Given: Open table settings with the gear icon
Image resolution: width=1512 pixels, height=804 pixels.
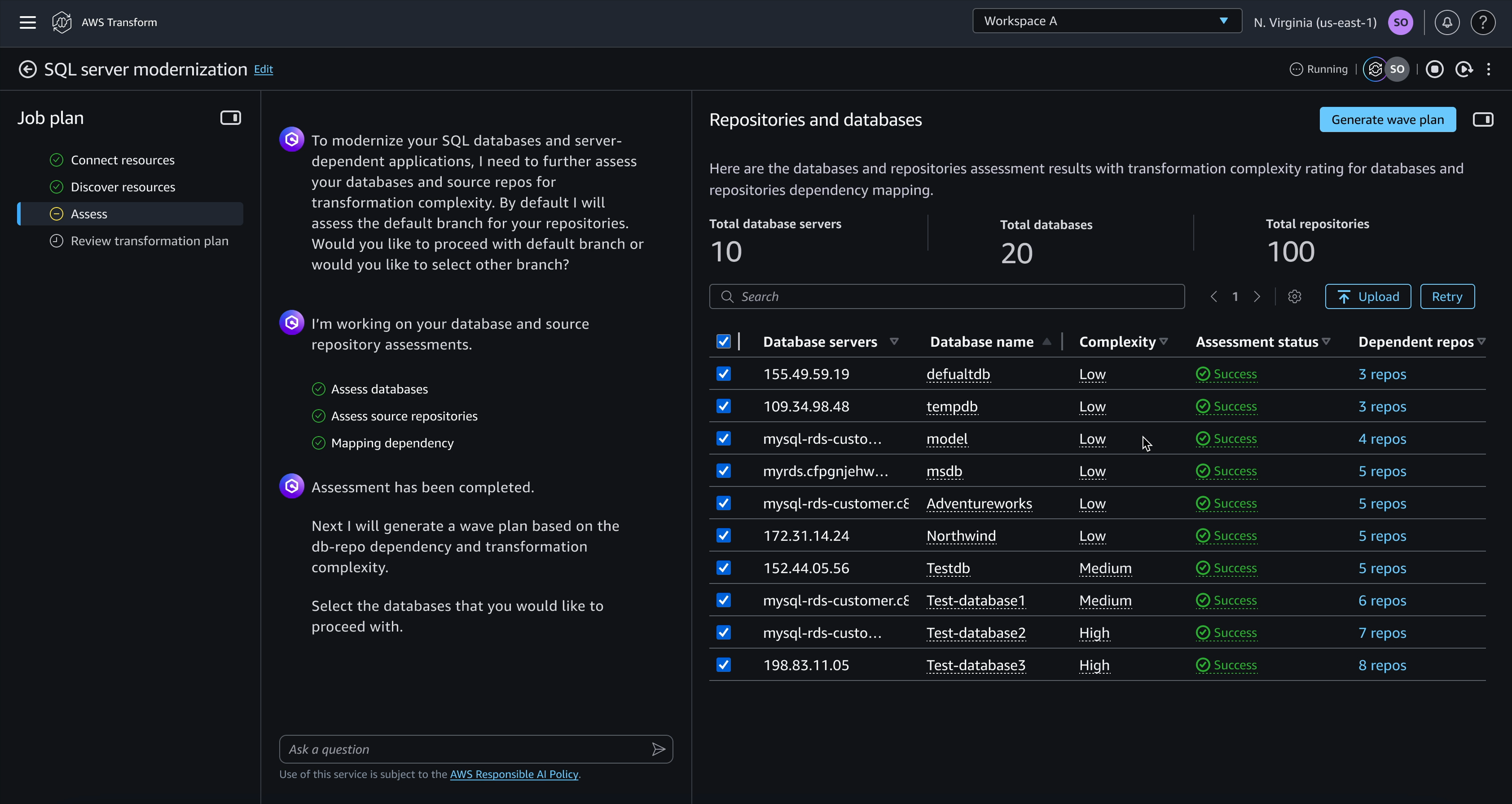Looking at the screenshot, I should tap(1295, 296).
